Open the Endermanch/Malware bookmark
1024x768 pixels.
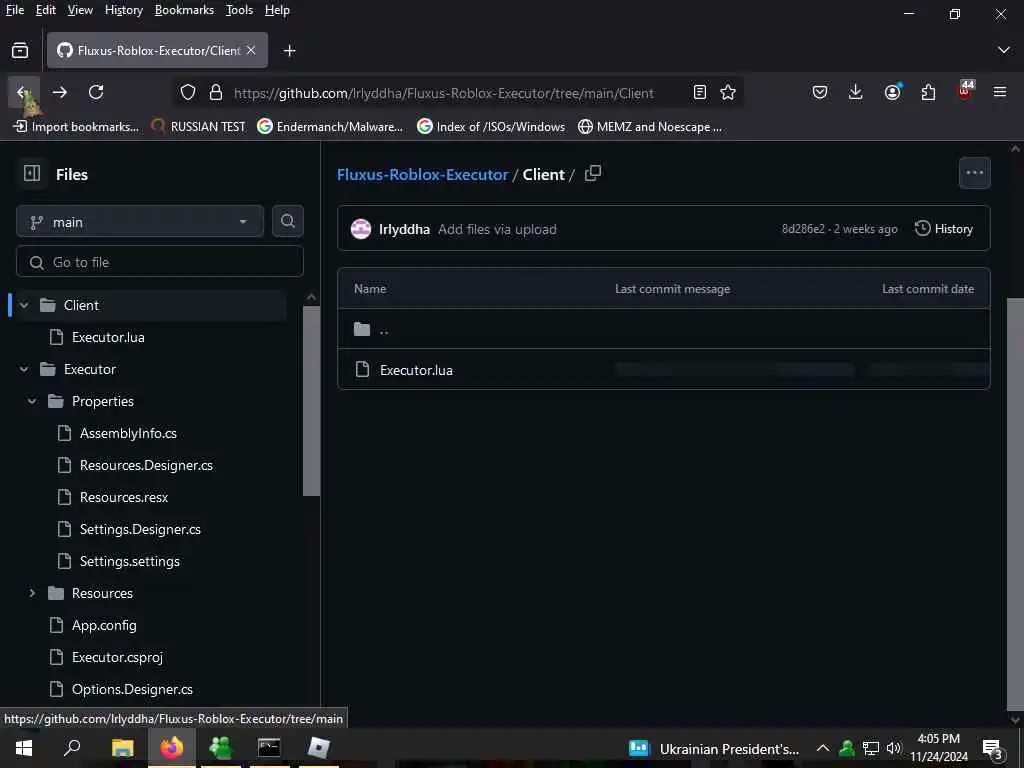point(330,126)
